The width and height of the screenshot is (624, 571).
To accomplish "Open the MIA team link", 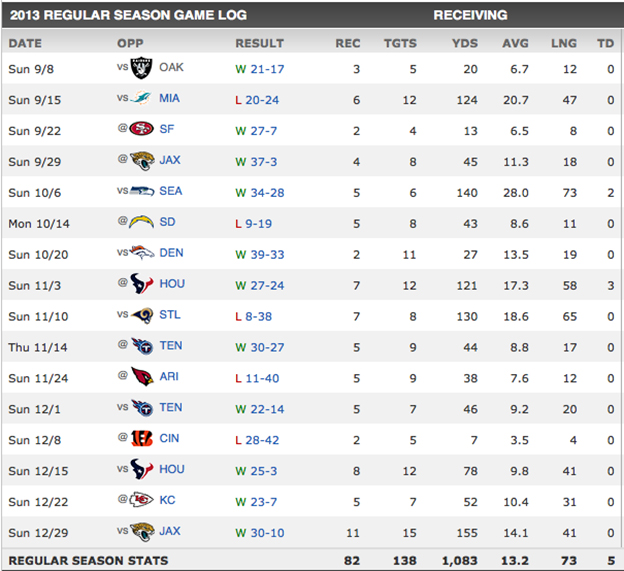I will coord(170,98).
